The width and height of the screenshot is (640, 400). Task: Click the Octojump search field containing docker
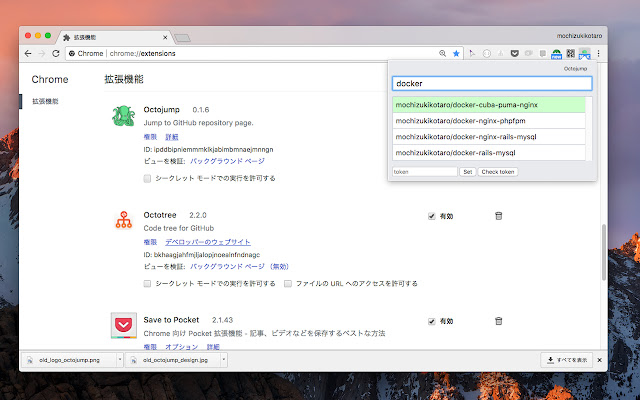(x=492, y=83)
